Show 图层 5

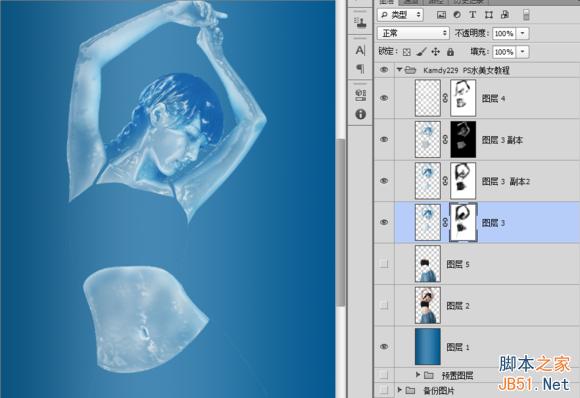(384, 263)
